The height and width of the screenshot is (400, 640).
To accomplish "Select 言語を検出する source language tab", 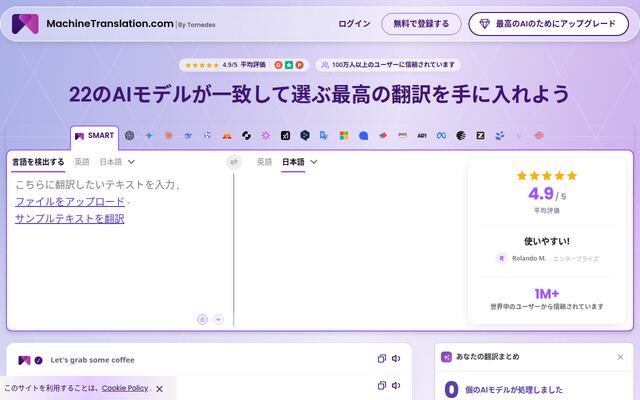I will coord(38,162).
